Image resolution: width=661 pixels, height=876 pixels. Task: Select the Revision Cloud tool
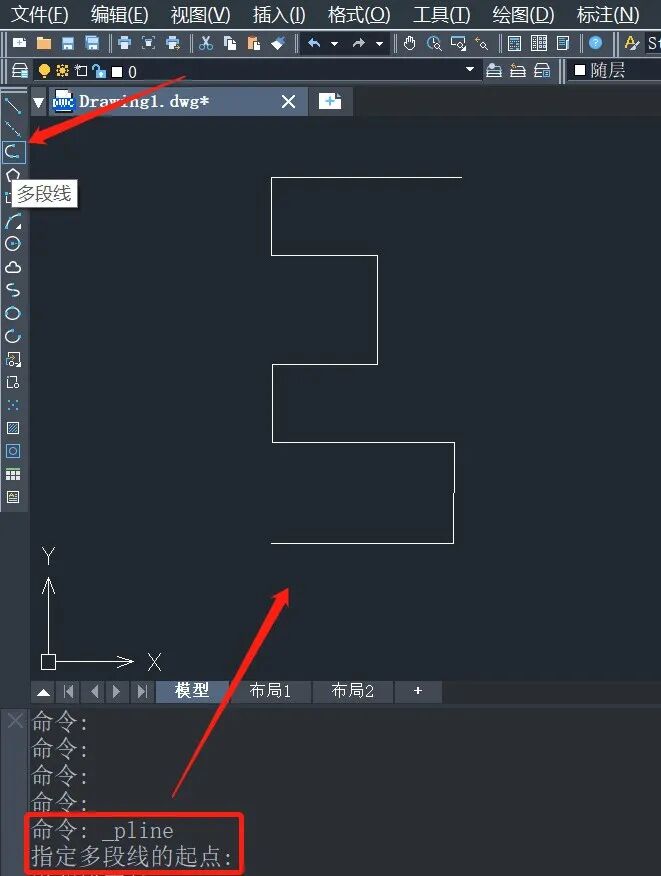(x=13, y=267)
